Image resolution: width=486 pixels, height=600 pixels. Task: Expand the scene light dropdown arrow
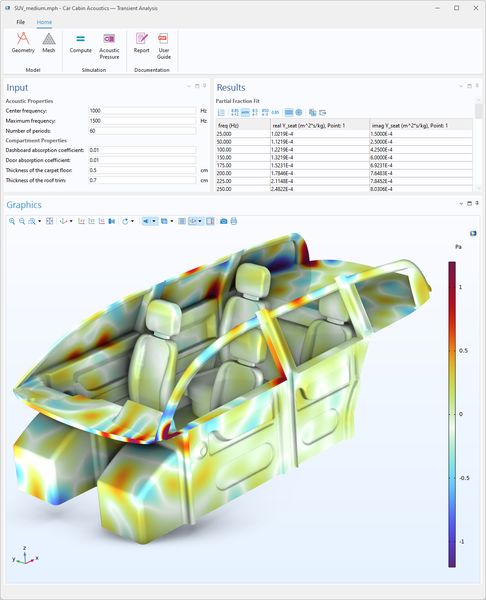point(154,221)
